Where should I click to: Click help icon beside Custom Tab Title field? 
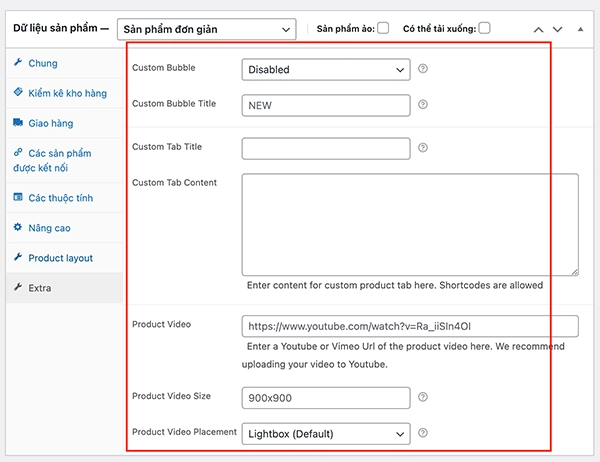[423, 148]
